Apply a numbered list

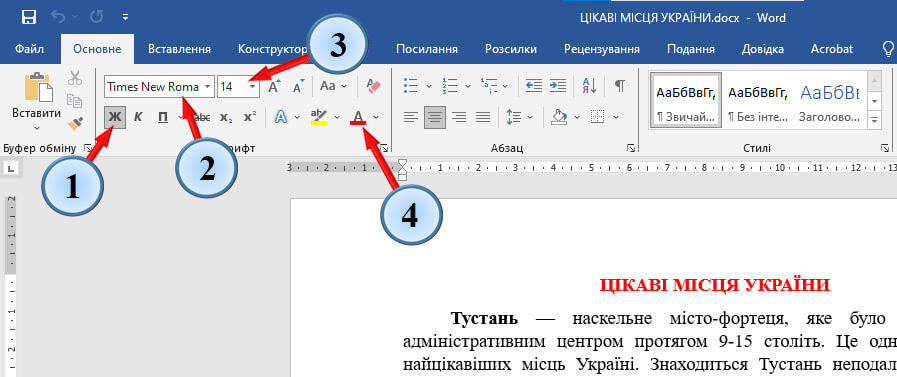[449, 86]
